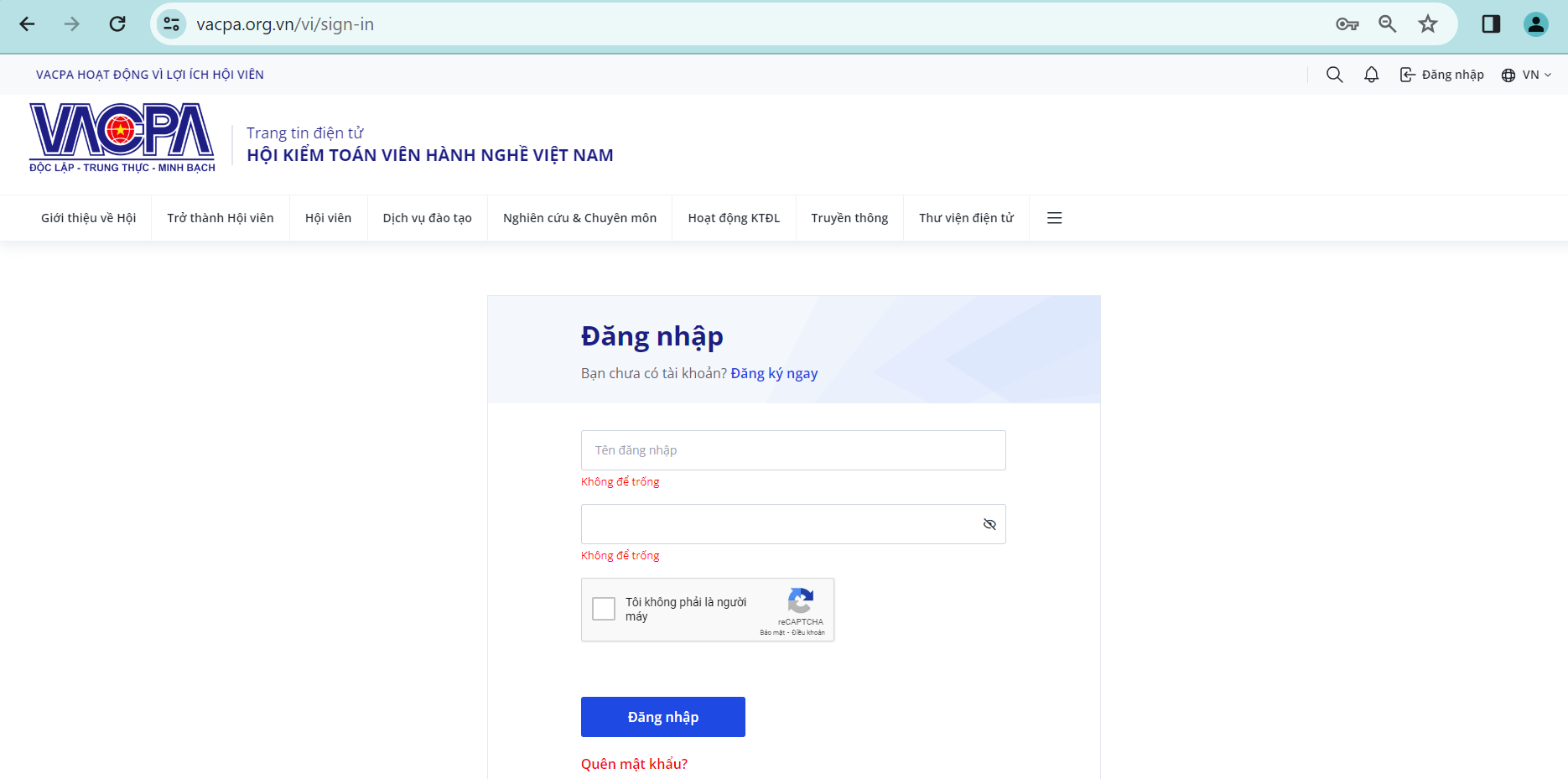Expand the VN language dropdown
This screenshot has height=779, width=1568.
[x=1526, y=75]
